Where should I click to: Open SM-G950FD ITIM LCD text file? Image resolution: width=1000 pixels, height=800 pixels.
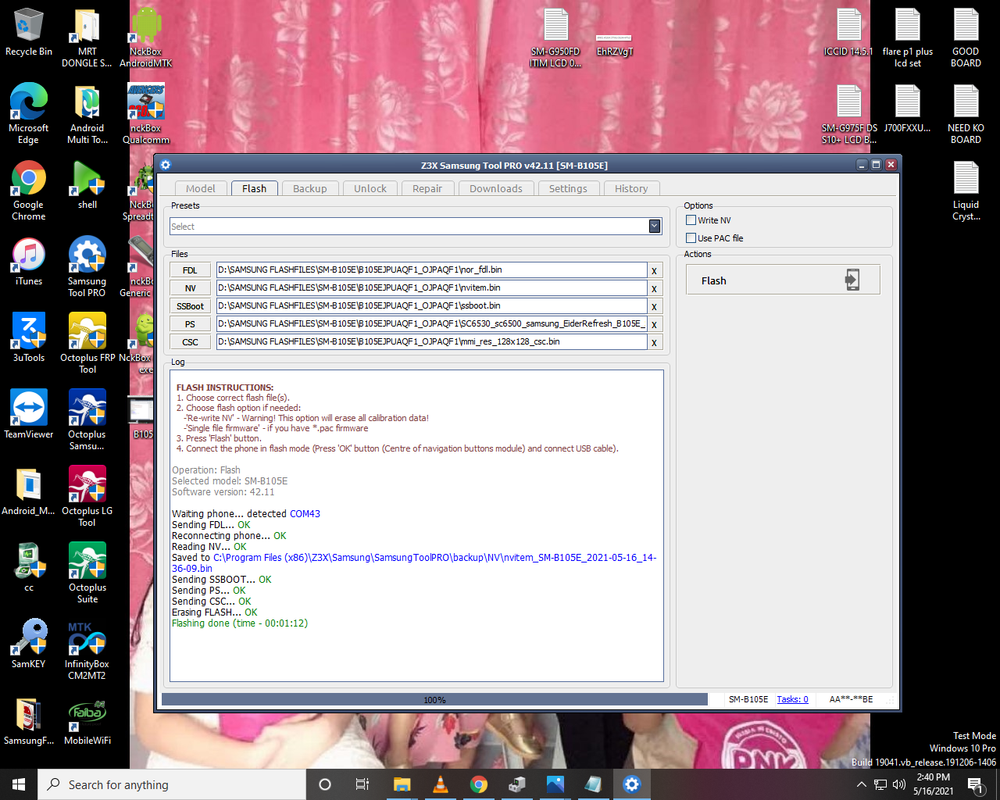(555, 38)
